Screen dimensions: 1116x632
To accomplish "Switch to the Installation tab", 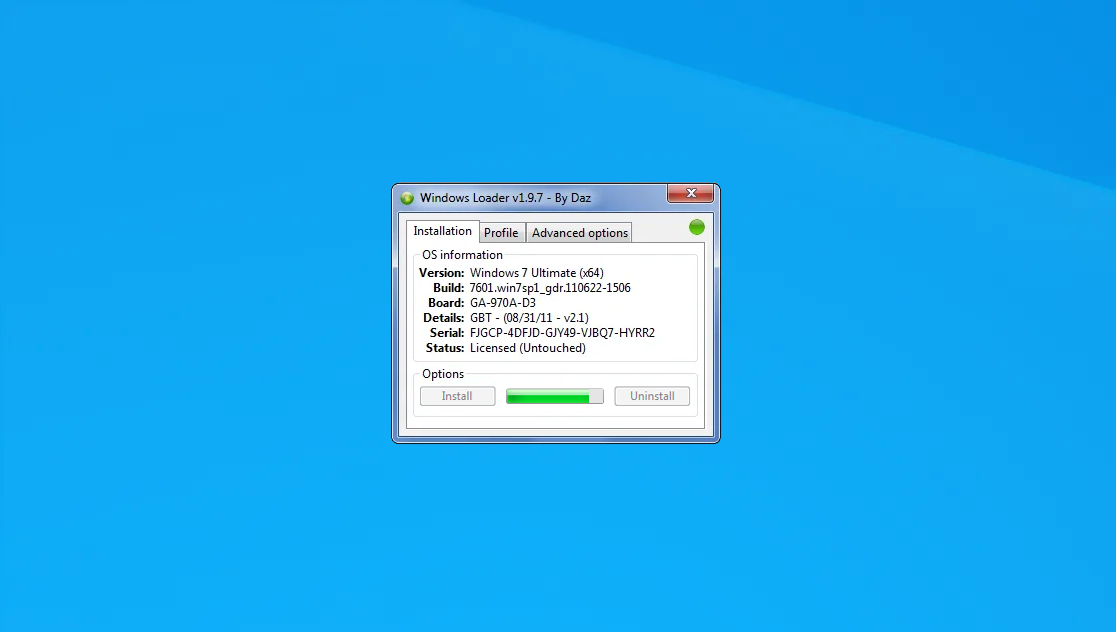I will 443,231.
